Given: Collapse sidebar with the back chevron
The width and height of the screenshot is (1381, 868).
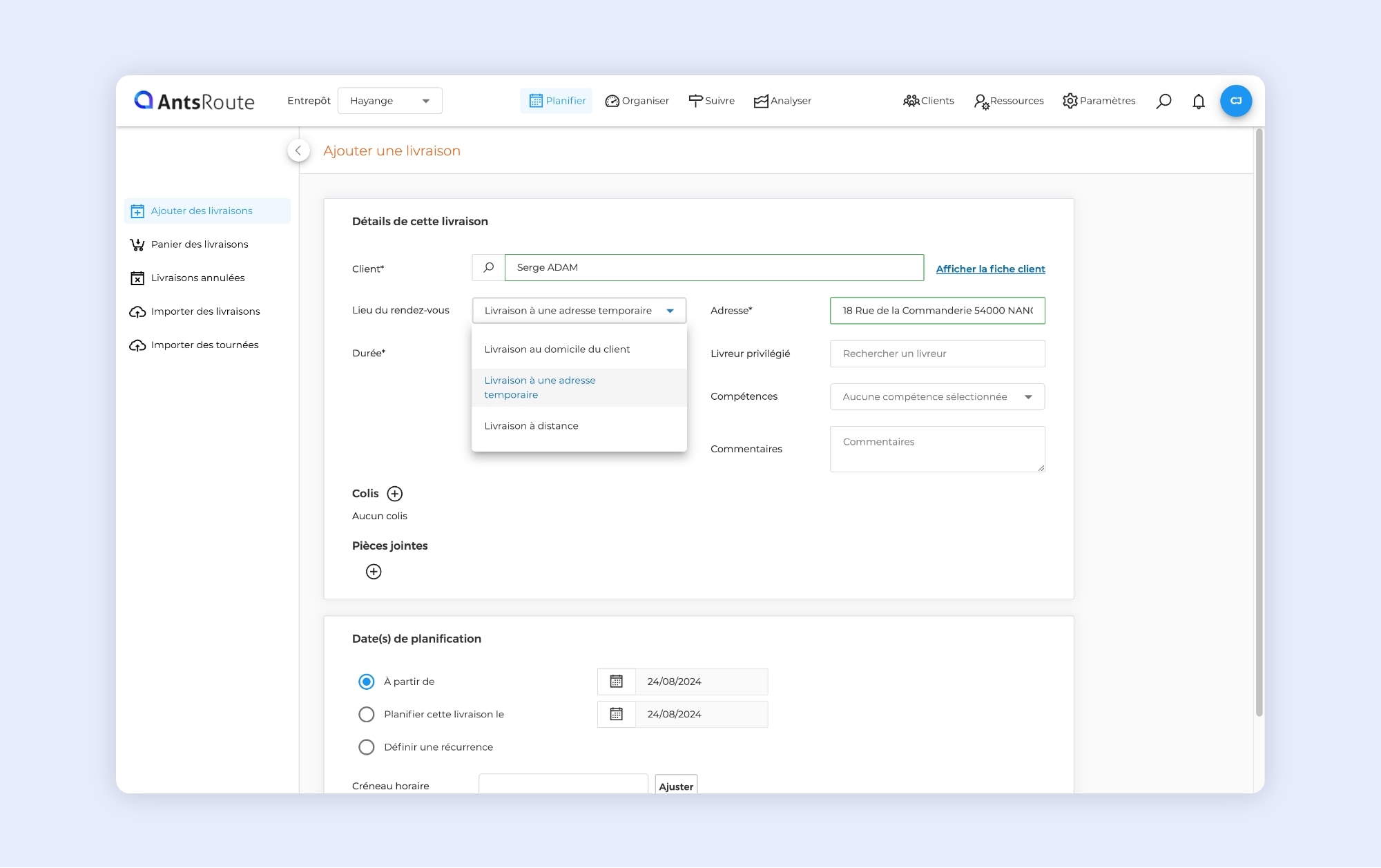Looking at the screenshot, I should [x=298, y=151].
